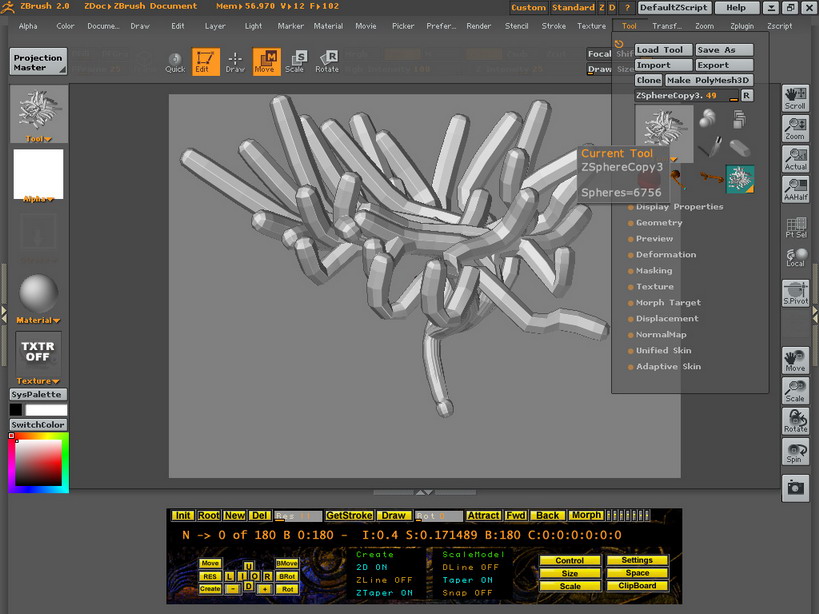Image resolution: width=819 pixels, height=614 pixels.
Task: Toggle the Quick mode in the toolbar
Action: tap(175, 61)
